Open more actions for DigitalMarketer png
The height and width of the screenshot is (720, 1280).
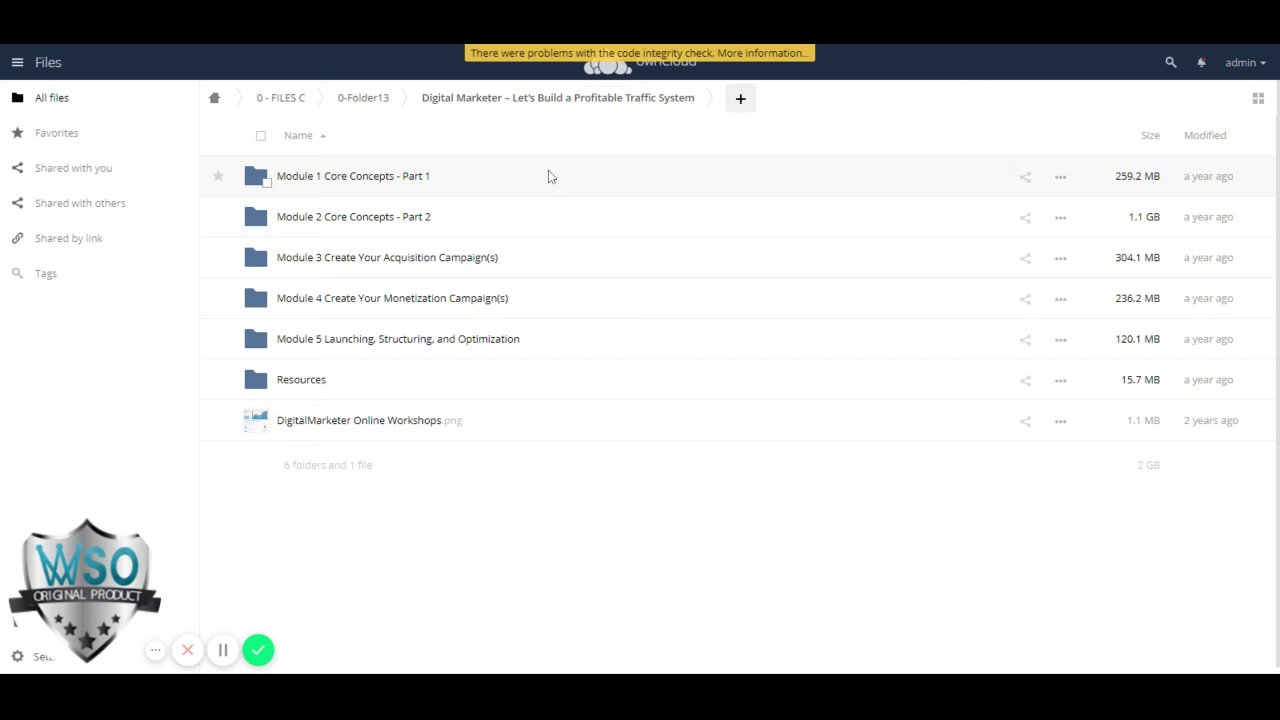[1060, 421]
